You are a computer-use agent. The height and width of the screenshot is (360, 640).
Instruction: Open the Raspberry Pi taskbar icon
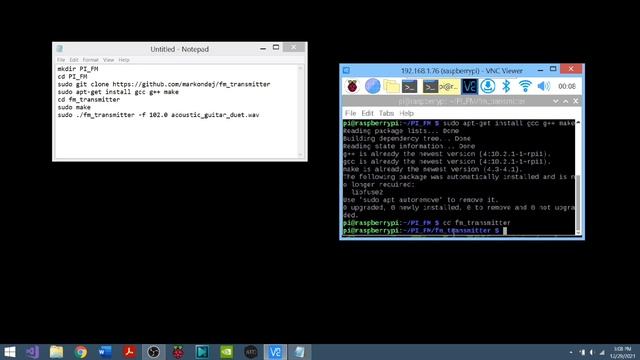(178, 352)
